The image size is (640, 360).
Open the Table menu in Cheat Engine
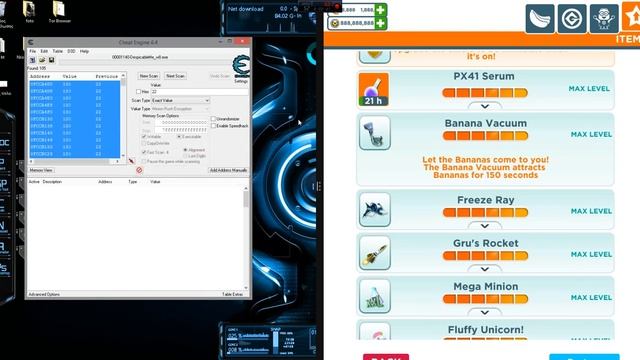pyautogui.click(x=58, y=51)
